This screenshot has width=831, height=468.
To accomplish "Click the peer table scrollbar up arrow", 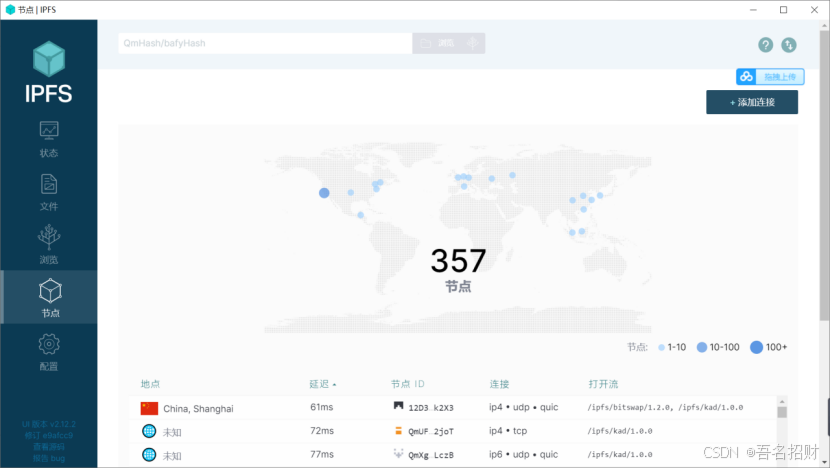I will tap(782, 401).
